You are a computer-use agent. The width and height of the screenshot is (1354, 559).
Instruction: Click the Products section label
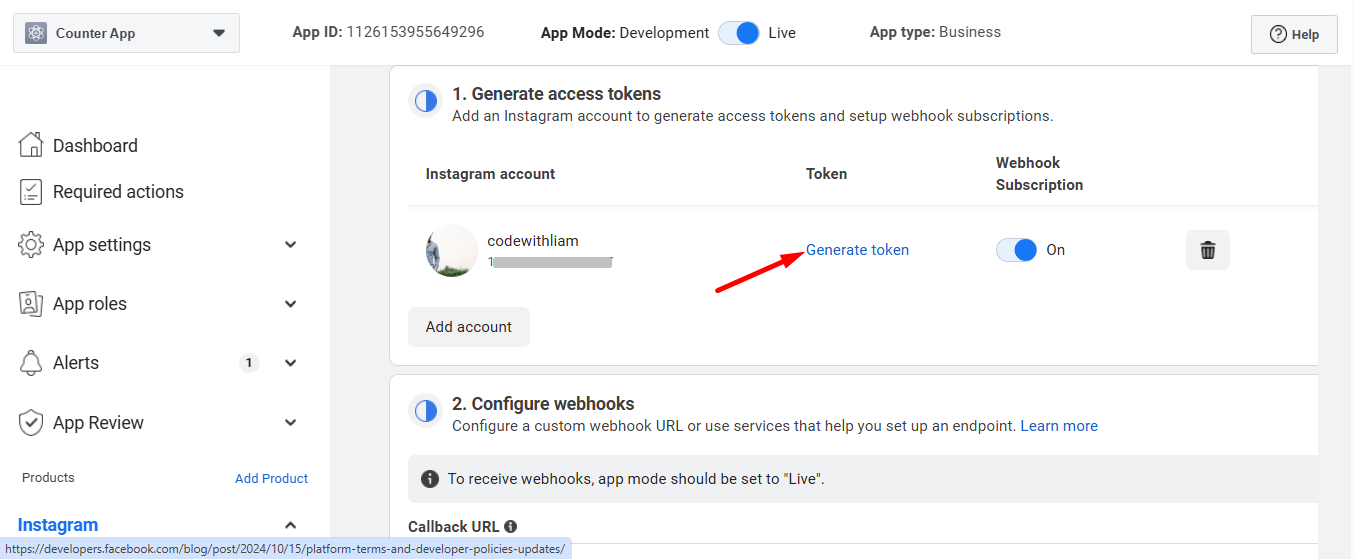(x=48, y=478)
